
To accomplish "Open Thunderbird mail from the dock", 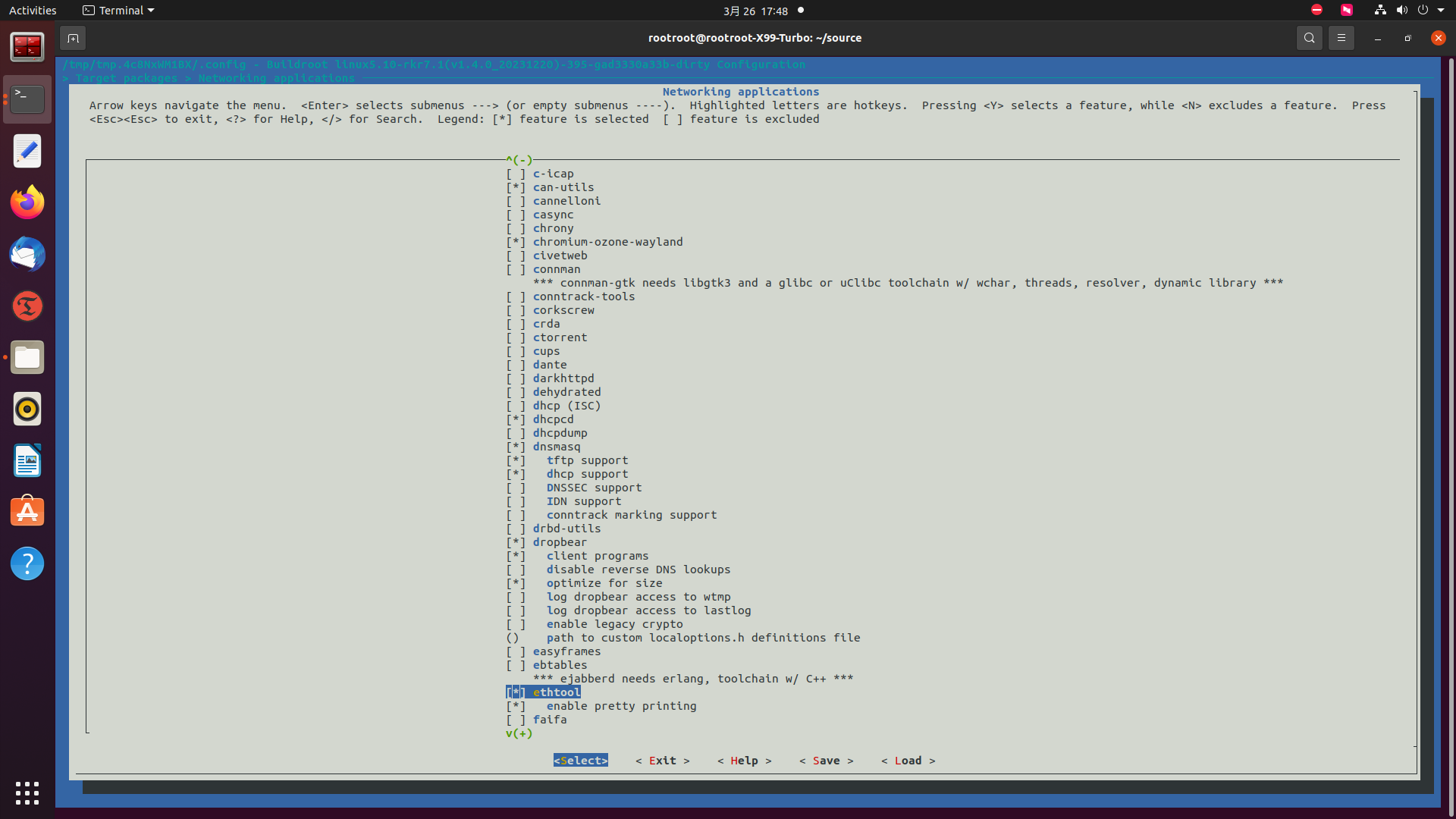I will point(27,254).
